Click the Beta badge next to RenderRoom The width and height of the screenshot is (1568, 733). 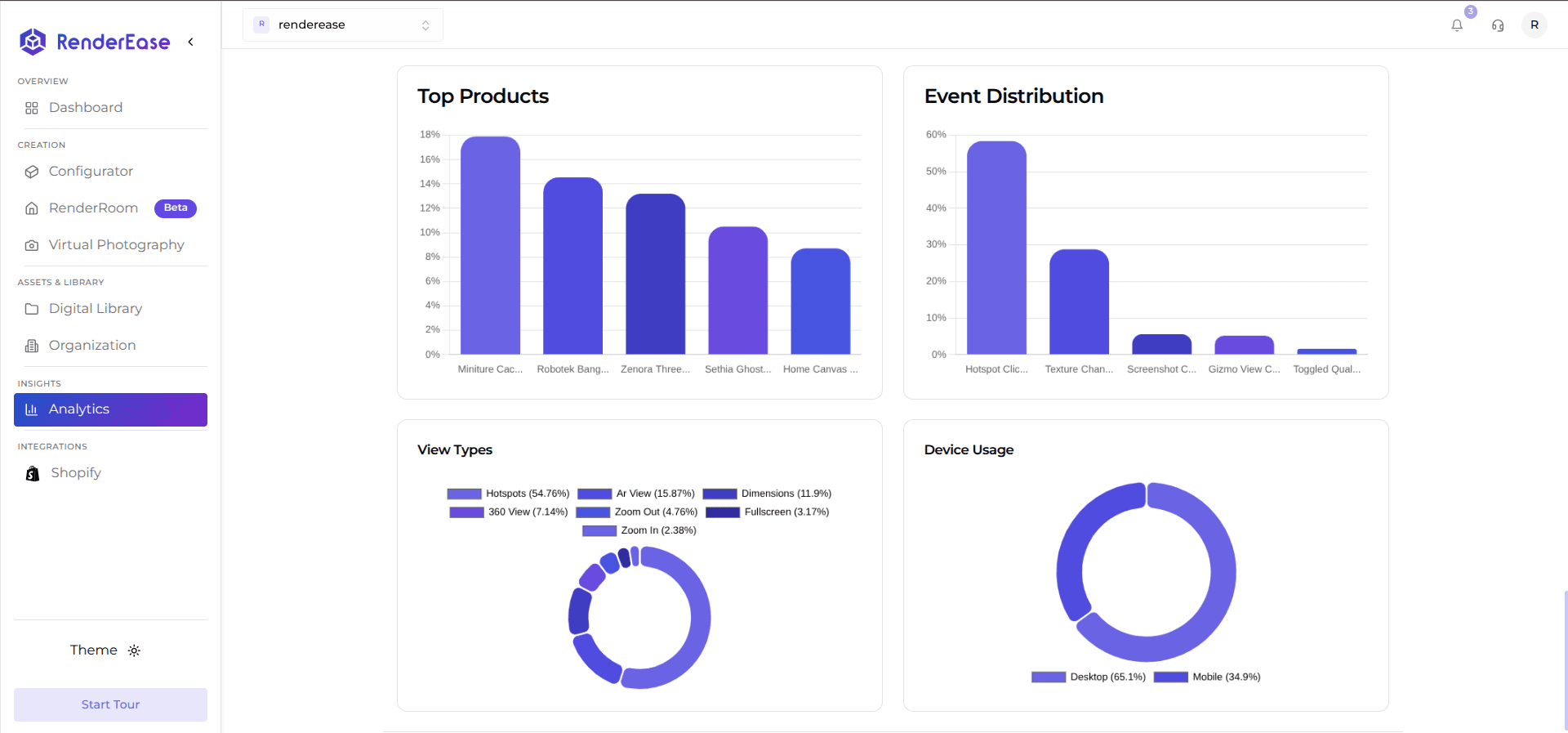click(x=176, y=208)
